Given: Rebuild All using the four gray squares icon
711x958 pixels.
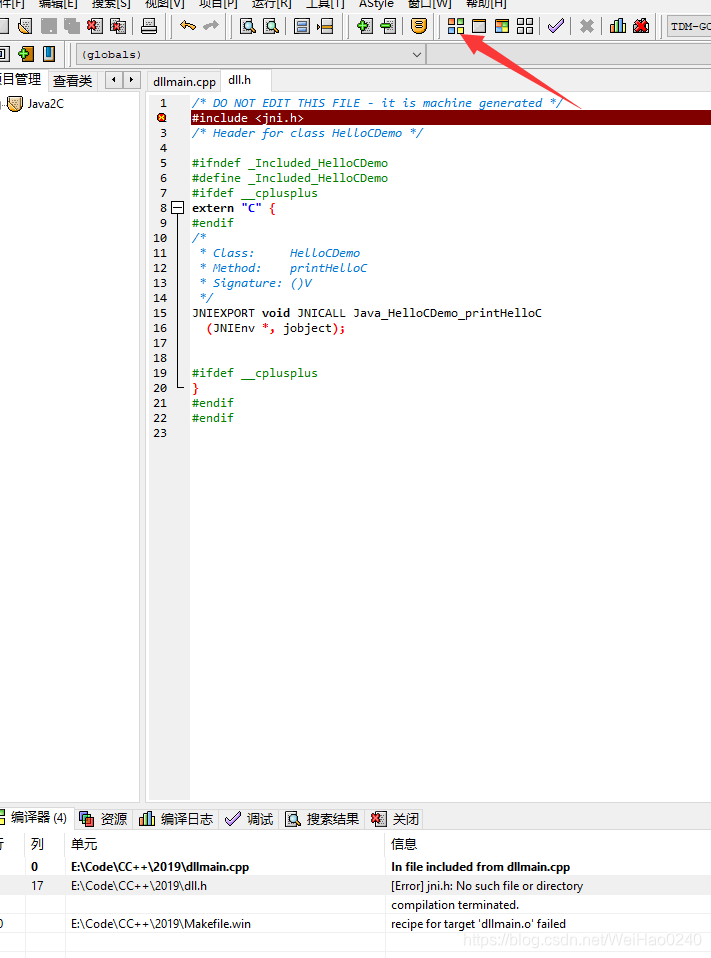Looking at the screenshot, I should [x=525, y=26].
